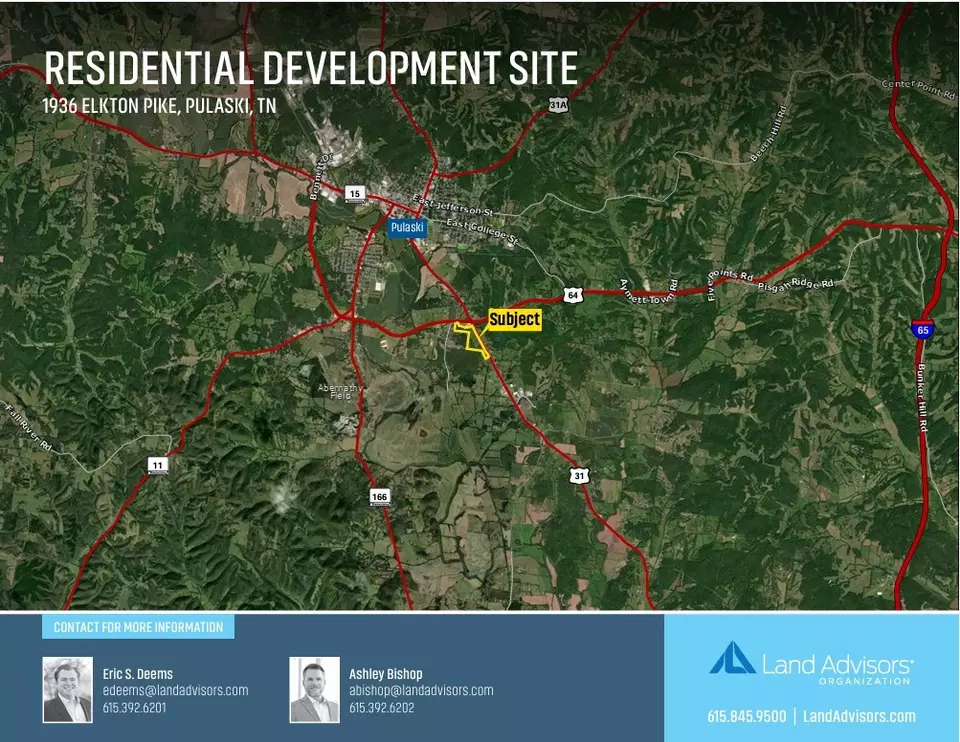Click the US 31 shield near bottom

(x=580, y=475)
